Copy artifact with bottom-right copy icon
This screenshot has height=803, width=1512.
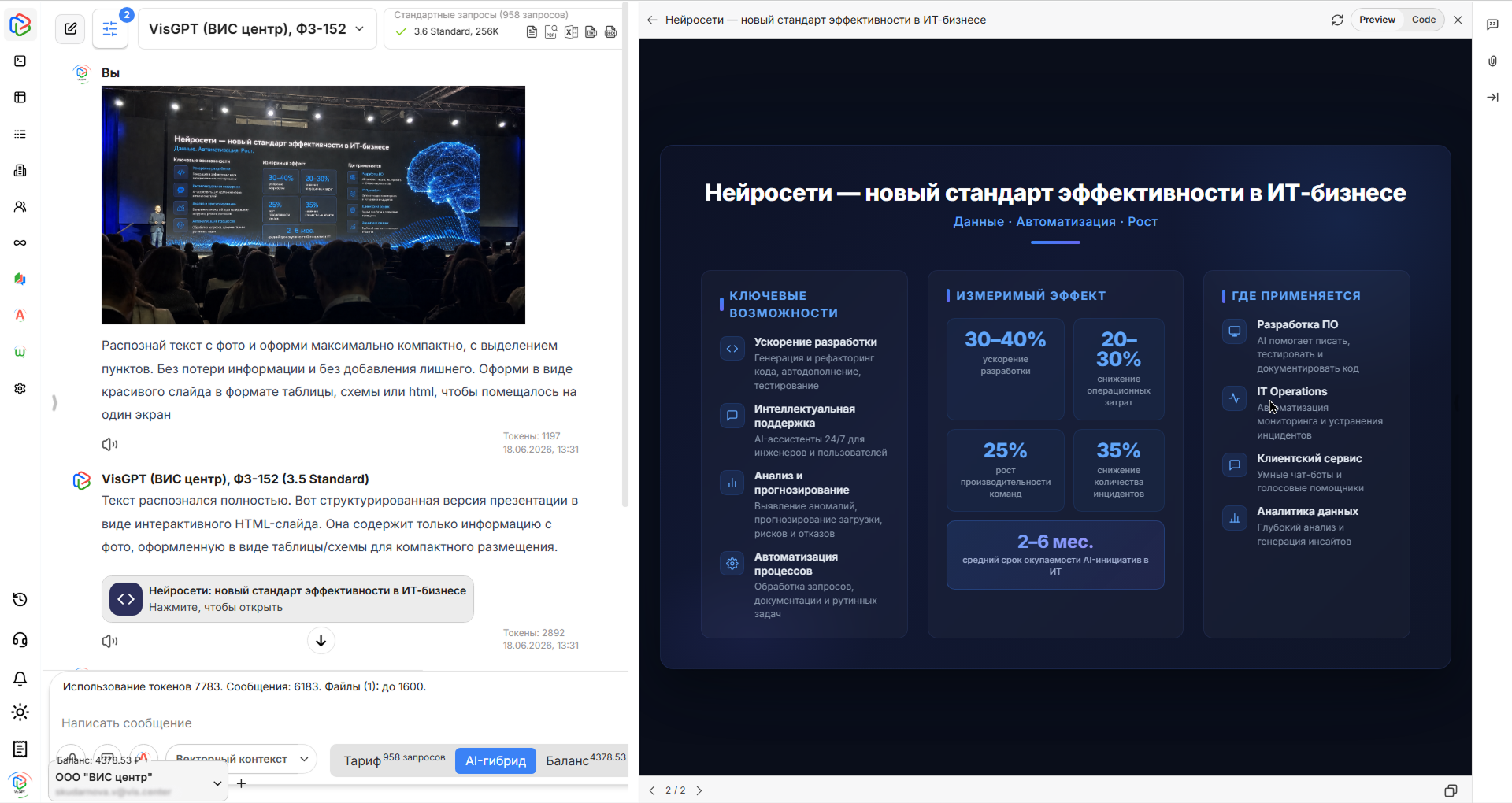1451,790
